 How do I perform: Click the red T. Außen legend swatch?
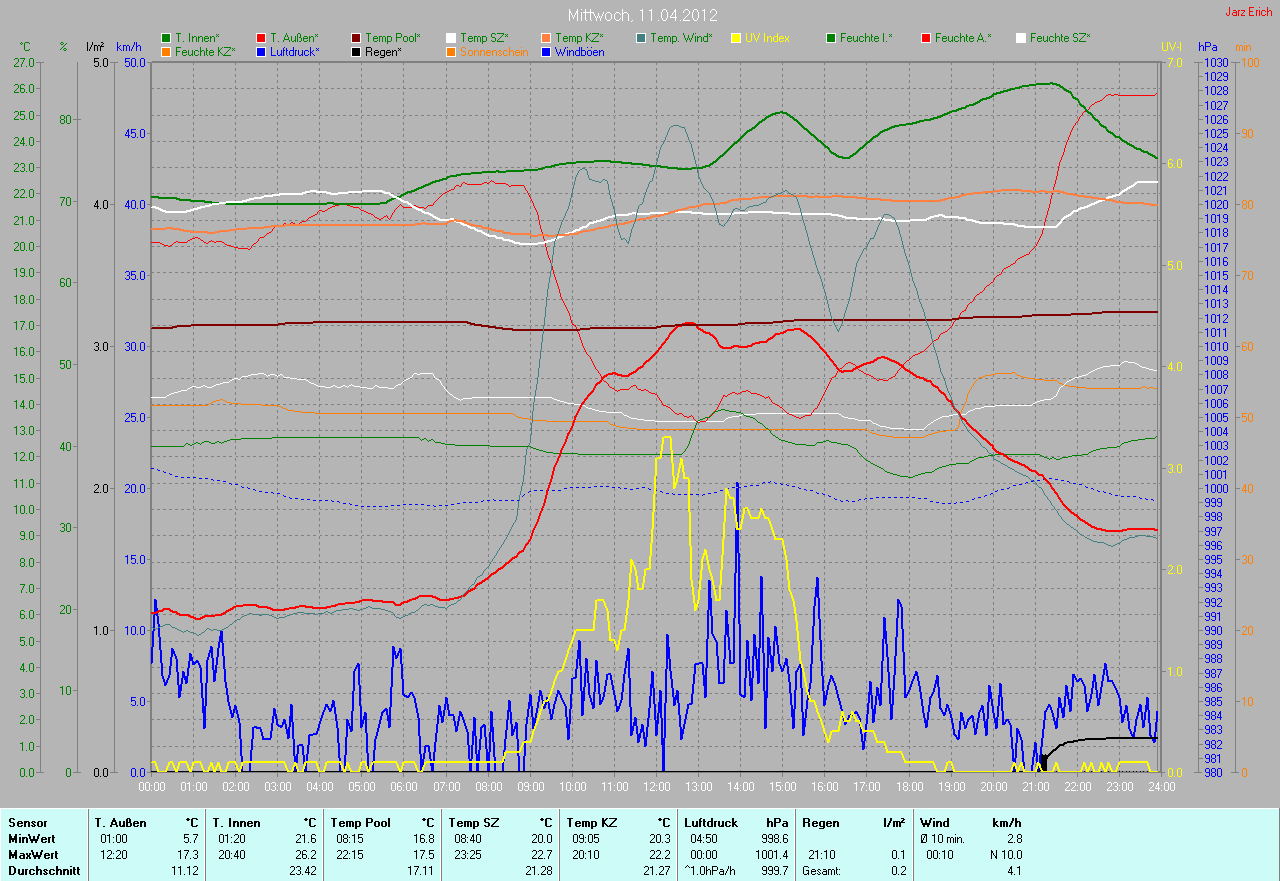point(261,38)
